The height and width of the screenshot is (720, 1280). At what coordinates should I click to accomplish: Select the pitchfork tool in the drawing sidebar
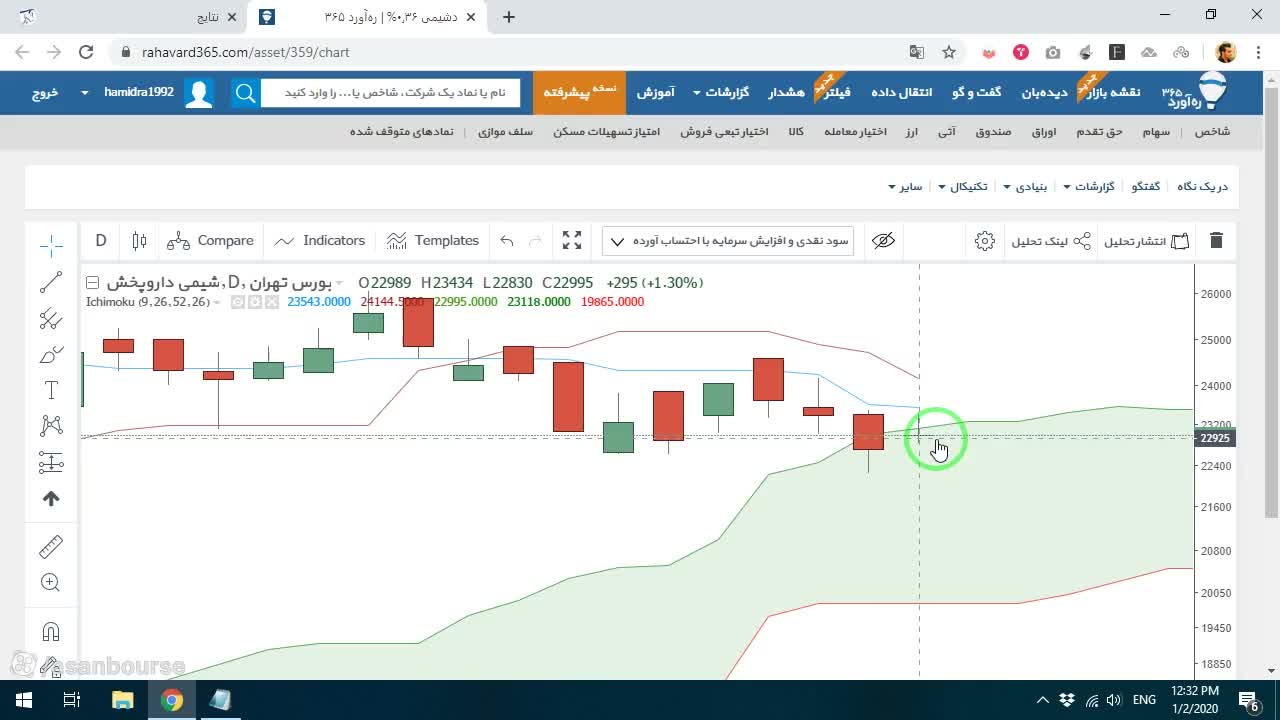(x=51, y=319)
